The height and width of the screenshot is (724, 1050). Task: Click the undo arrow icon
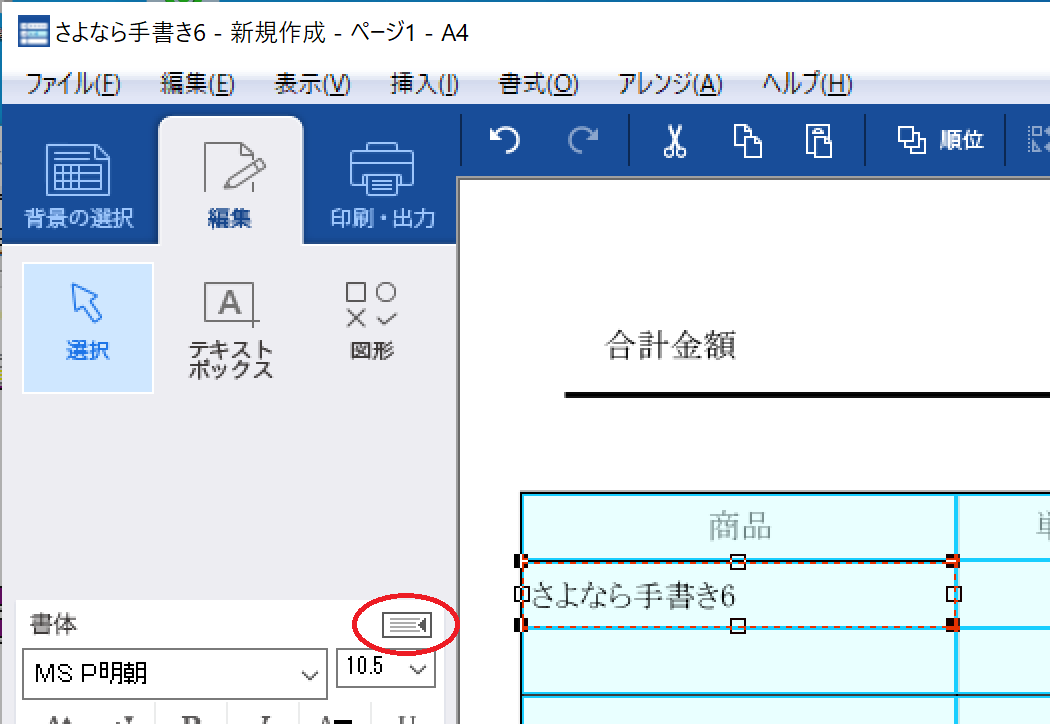point(506,140)
